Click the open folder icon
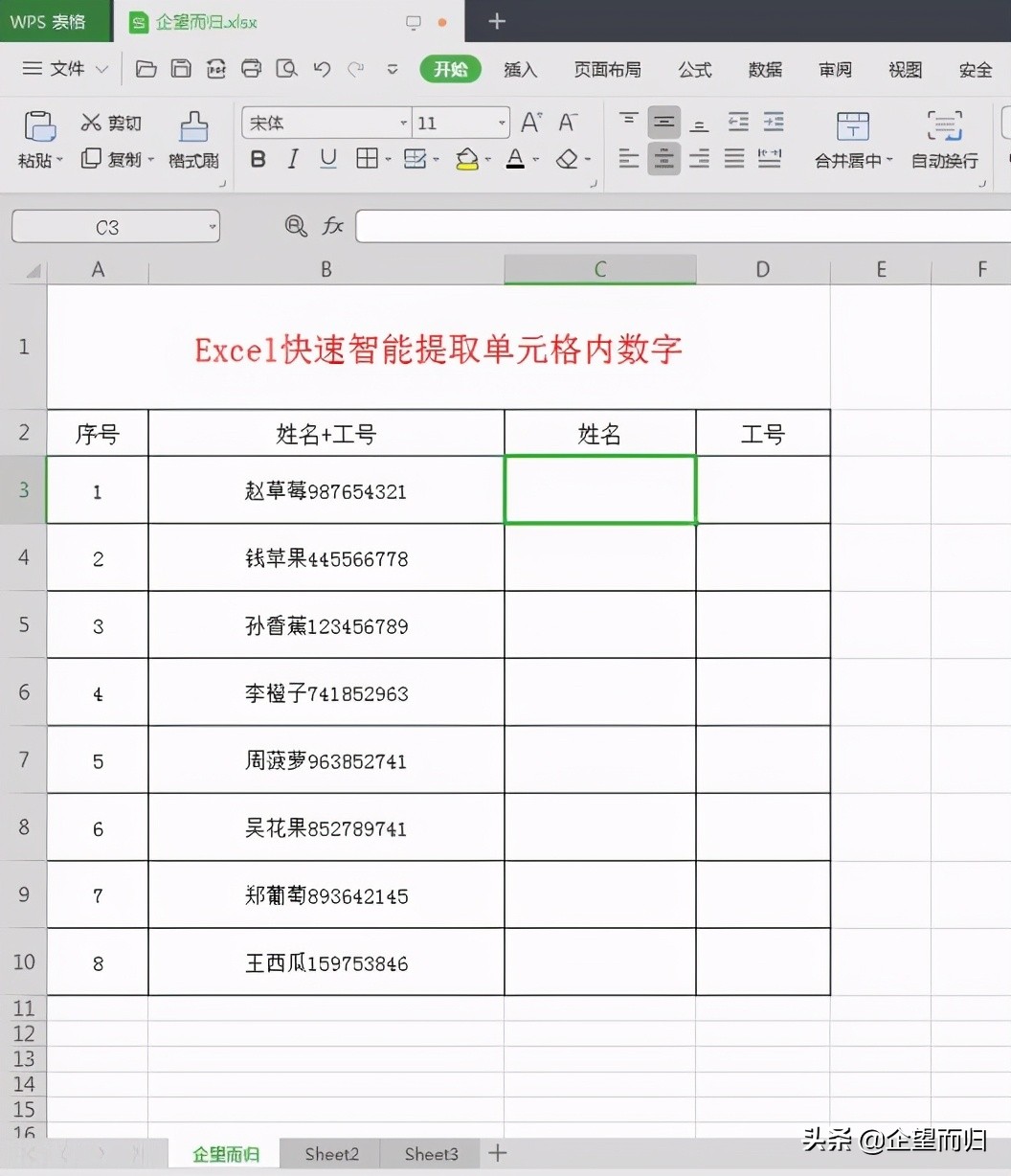This screenshot has width=1011, height=1176. click(x=146, y=69)
